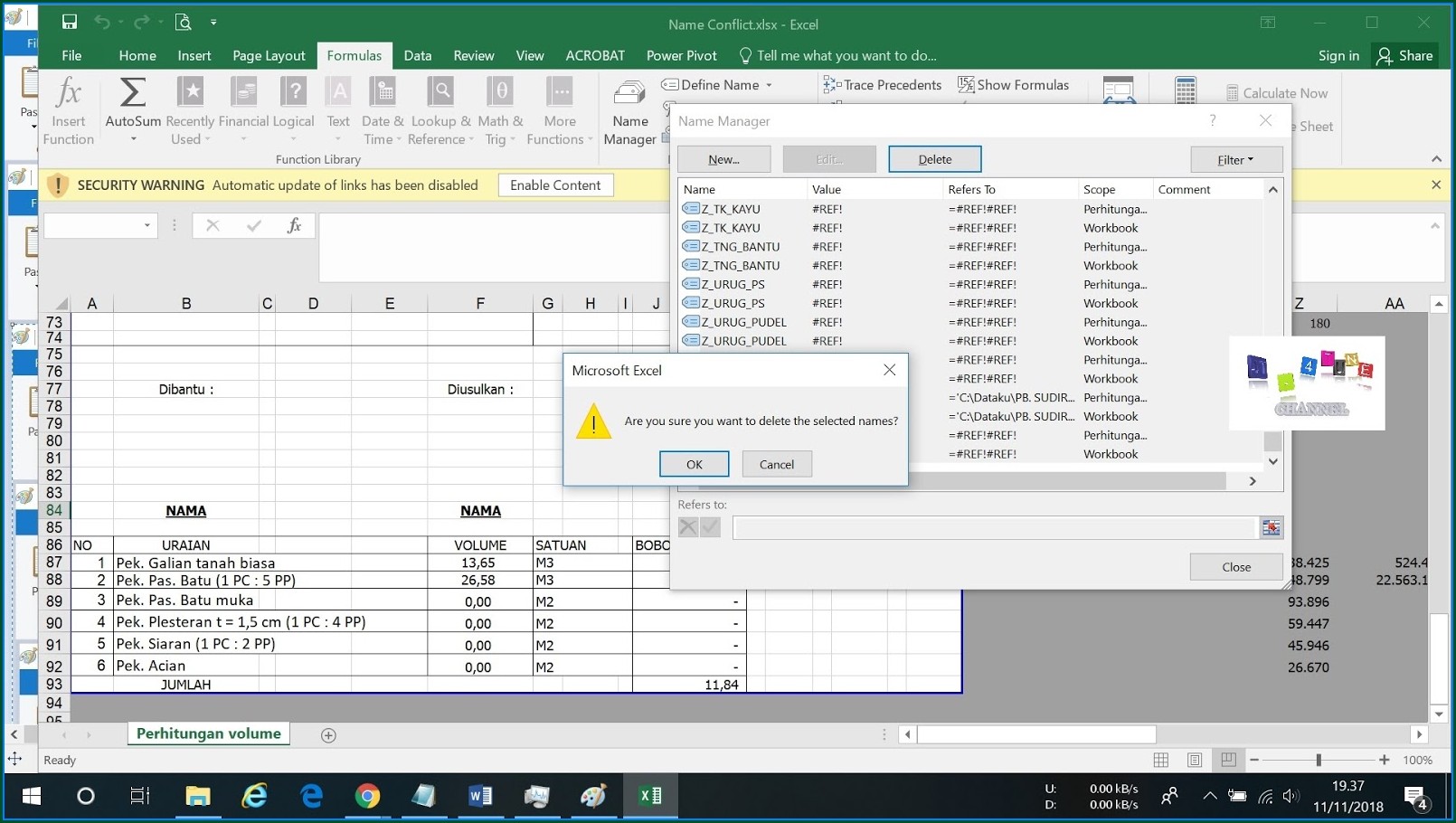Open Google Chrome from the taskbar
The height and width of the screenshot is (823, 1456).
367,796
